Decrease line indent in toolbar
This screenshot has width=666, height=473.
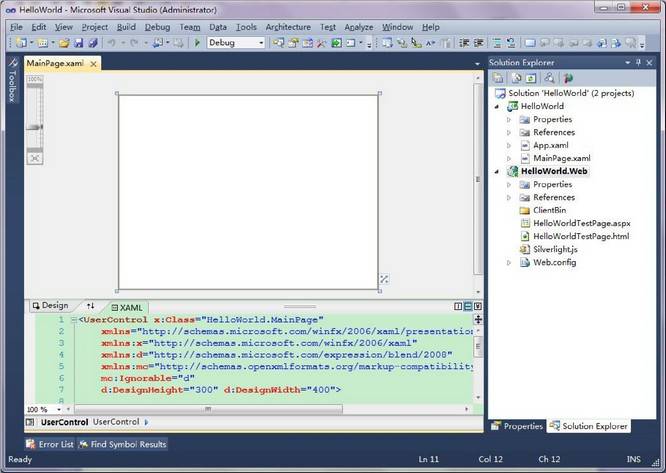click(x=464, y=42)
